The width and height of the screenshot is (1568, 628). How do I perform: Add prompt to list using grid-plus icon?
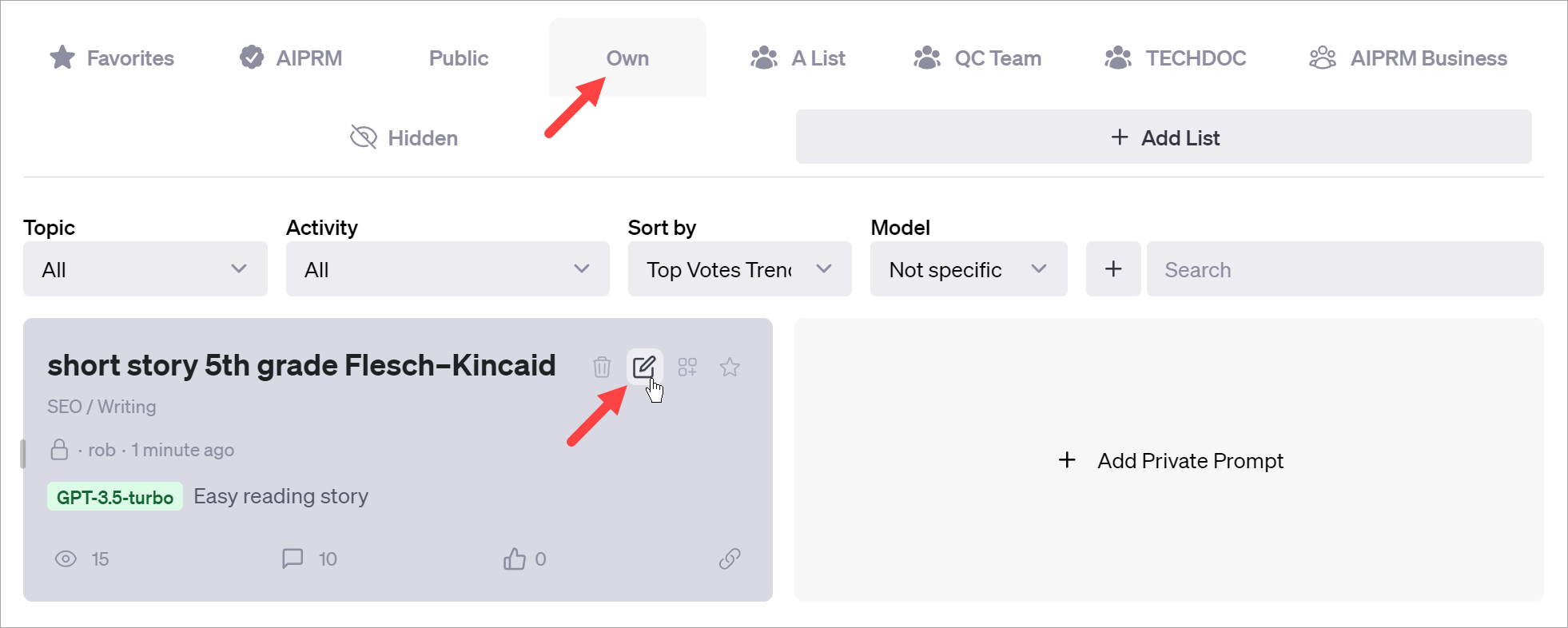click(x=687, y=367)
